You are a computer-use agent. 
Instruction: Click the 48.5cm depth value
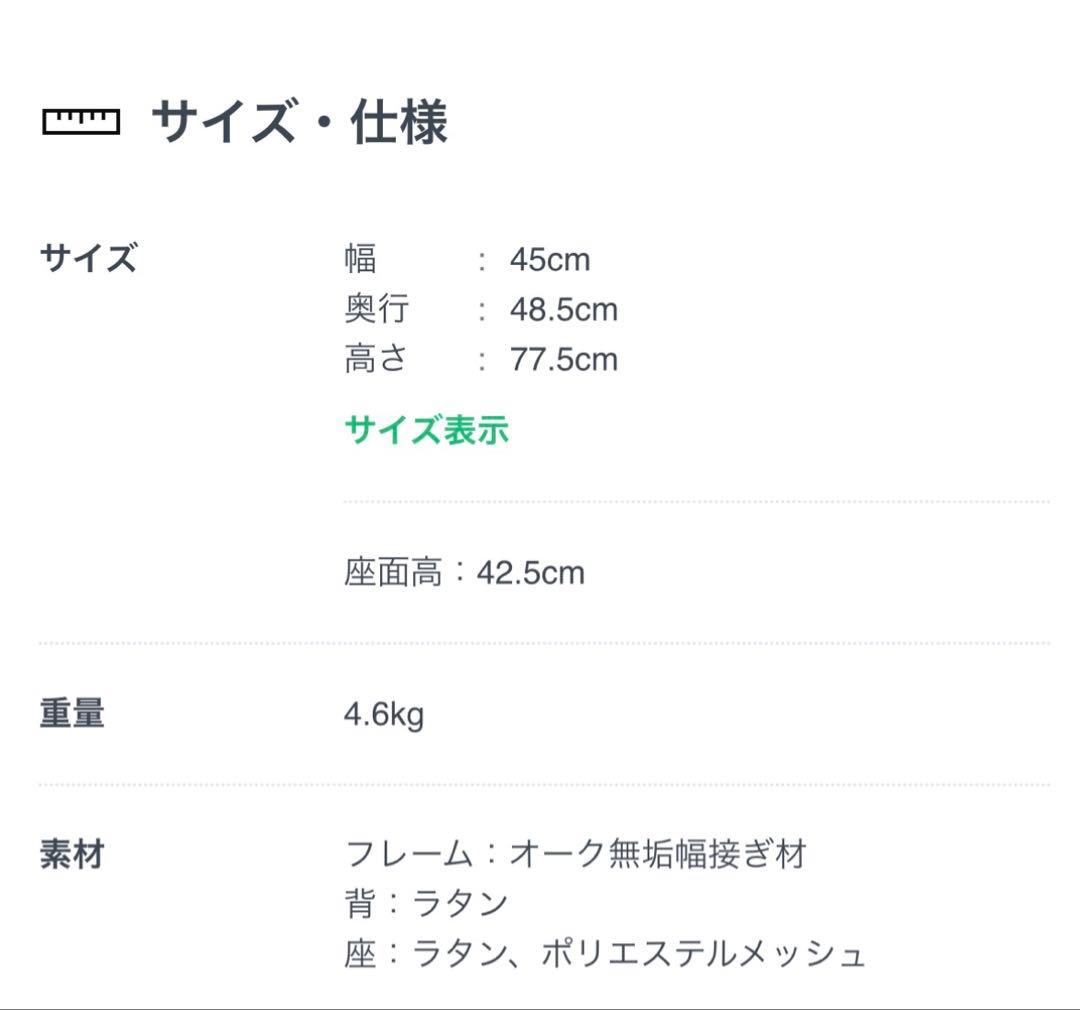[564, 310]
